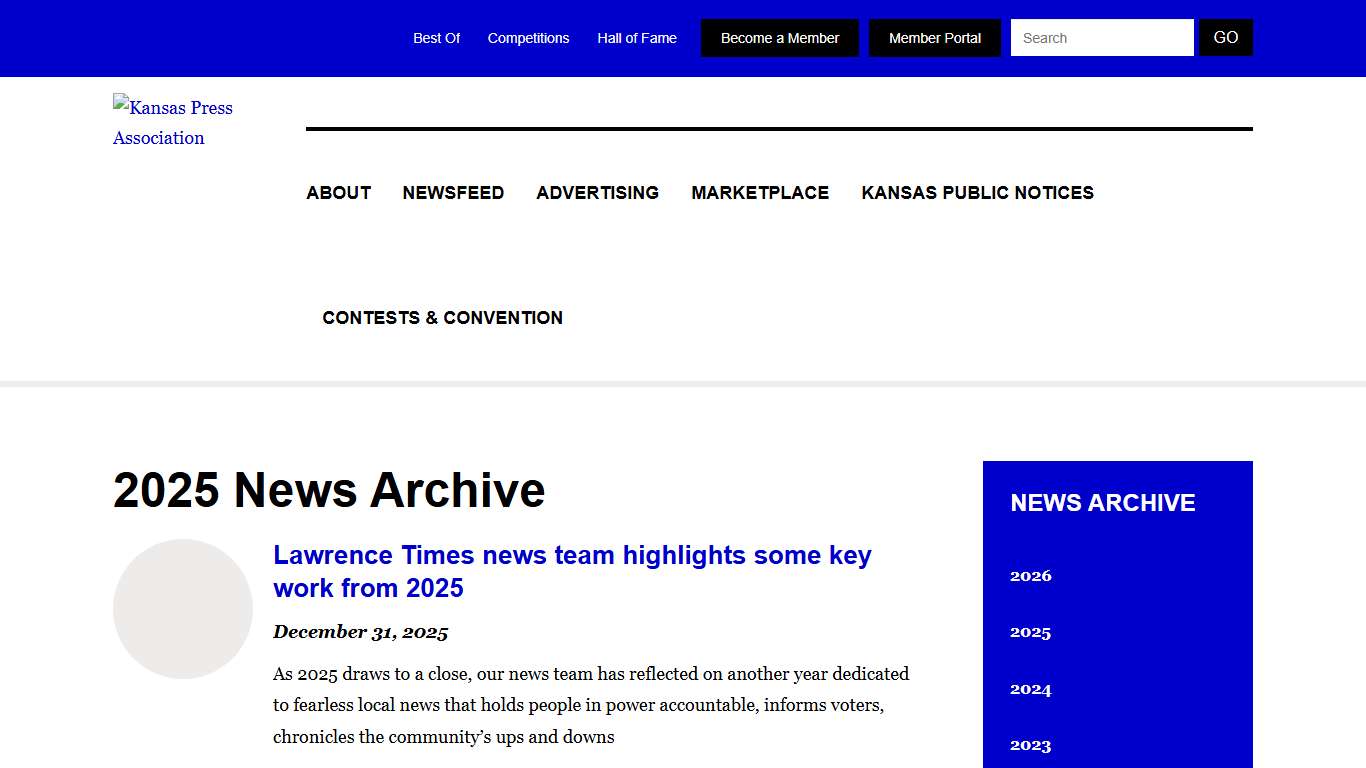Open the 2024 archive listing
Viewport: 1366px width, 768px height.
[x=1030, y=688]
